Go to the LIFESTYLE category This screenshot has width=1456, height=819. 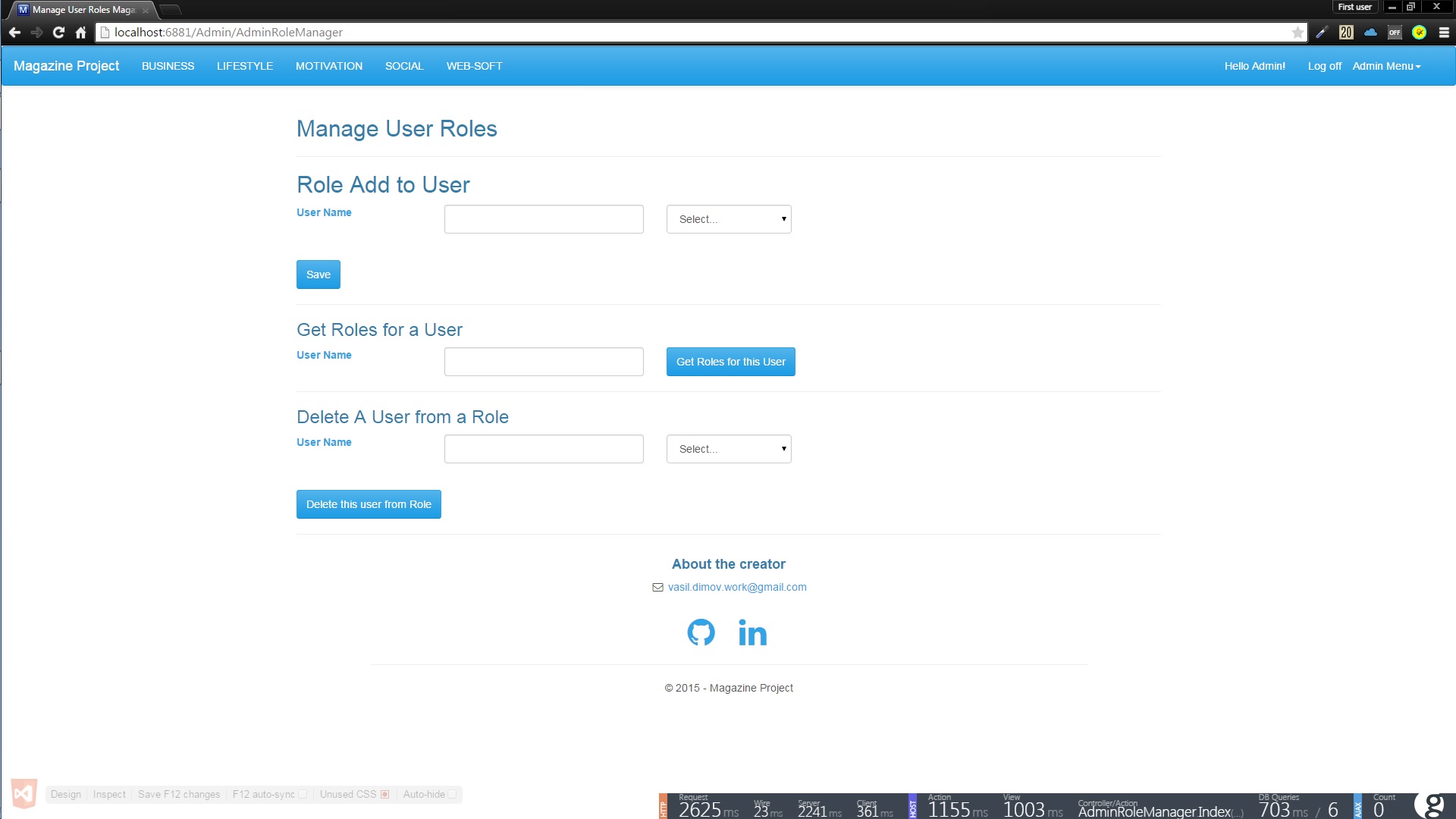click(x=244, y=66)
